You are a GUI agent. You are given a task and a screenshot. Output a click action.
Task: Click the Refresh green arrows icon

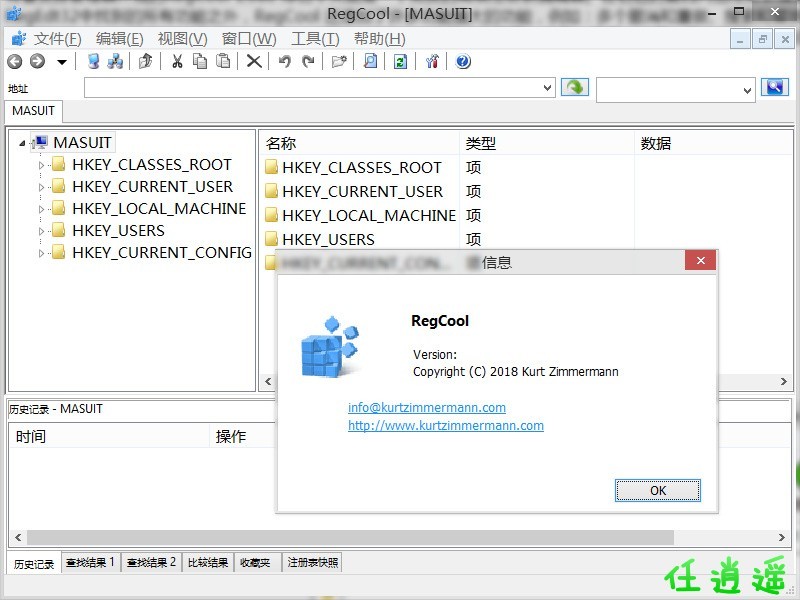click(401, 62)
